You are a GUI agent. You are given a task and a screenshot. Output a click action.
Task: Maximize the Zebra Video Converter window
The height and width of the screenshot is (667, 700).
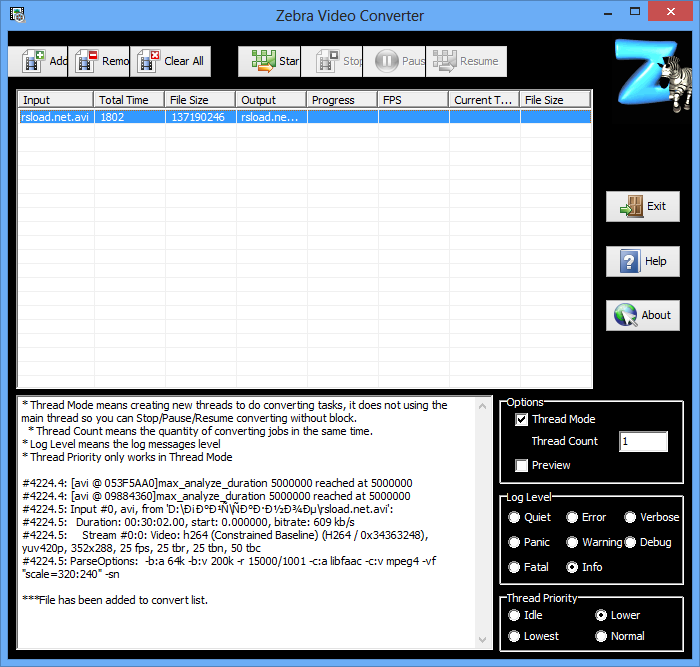[634, 12]
